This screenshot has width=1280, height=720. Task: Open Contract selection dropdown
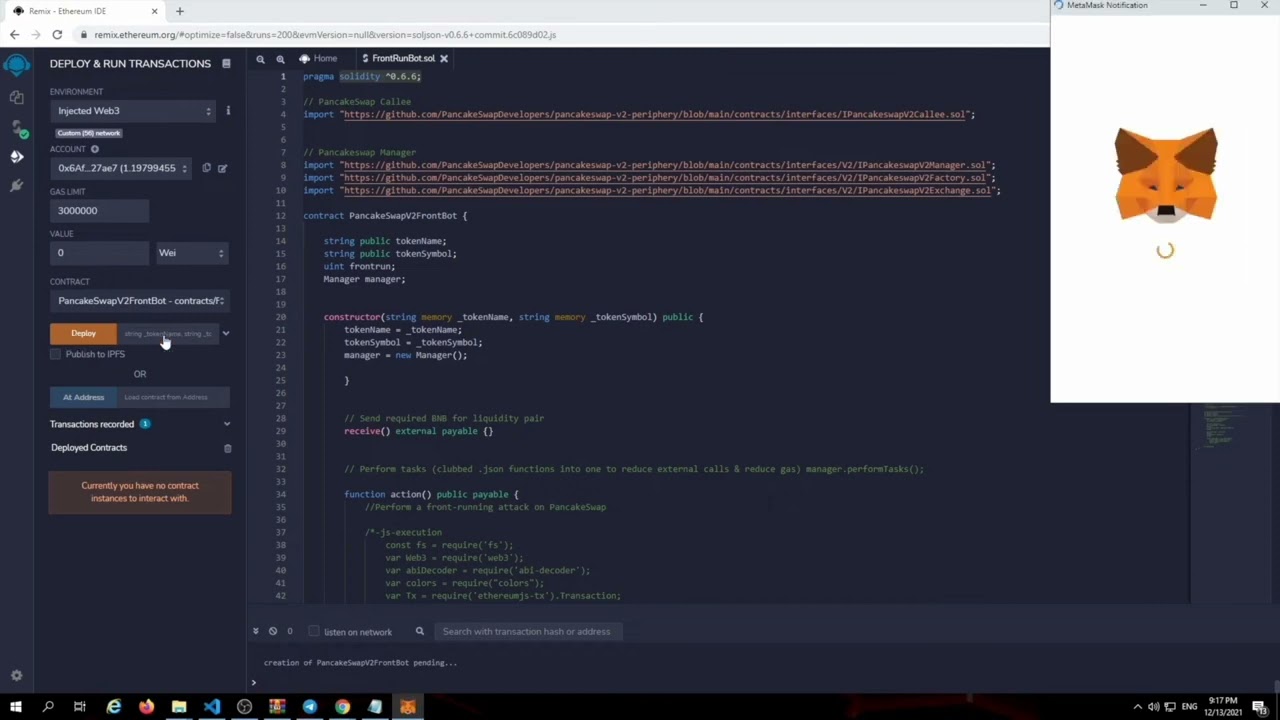(x=140, y=300)
